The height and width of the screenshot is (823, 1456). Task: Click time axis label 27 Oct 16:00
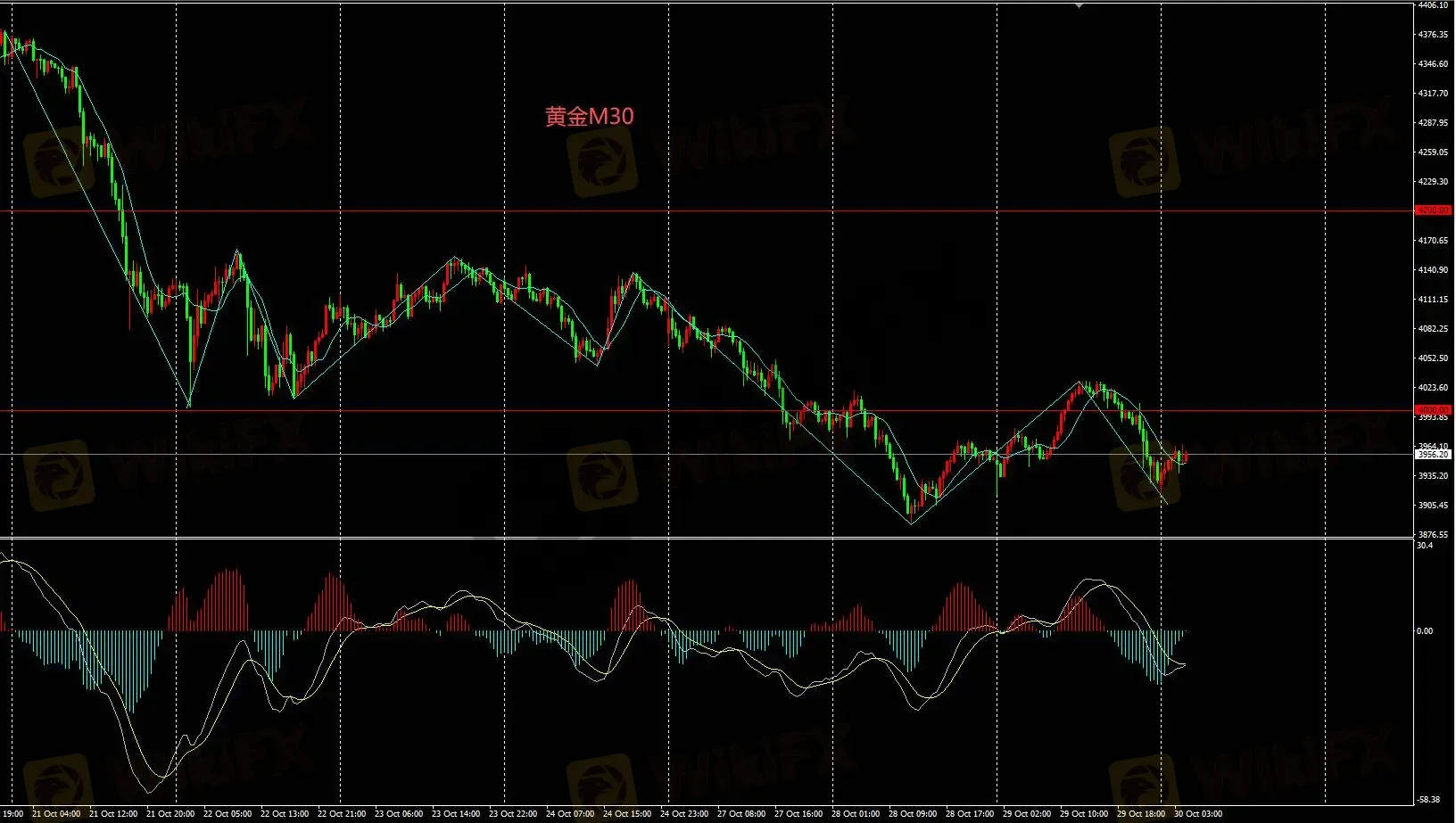[x=798, y=814]
